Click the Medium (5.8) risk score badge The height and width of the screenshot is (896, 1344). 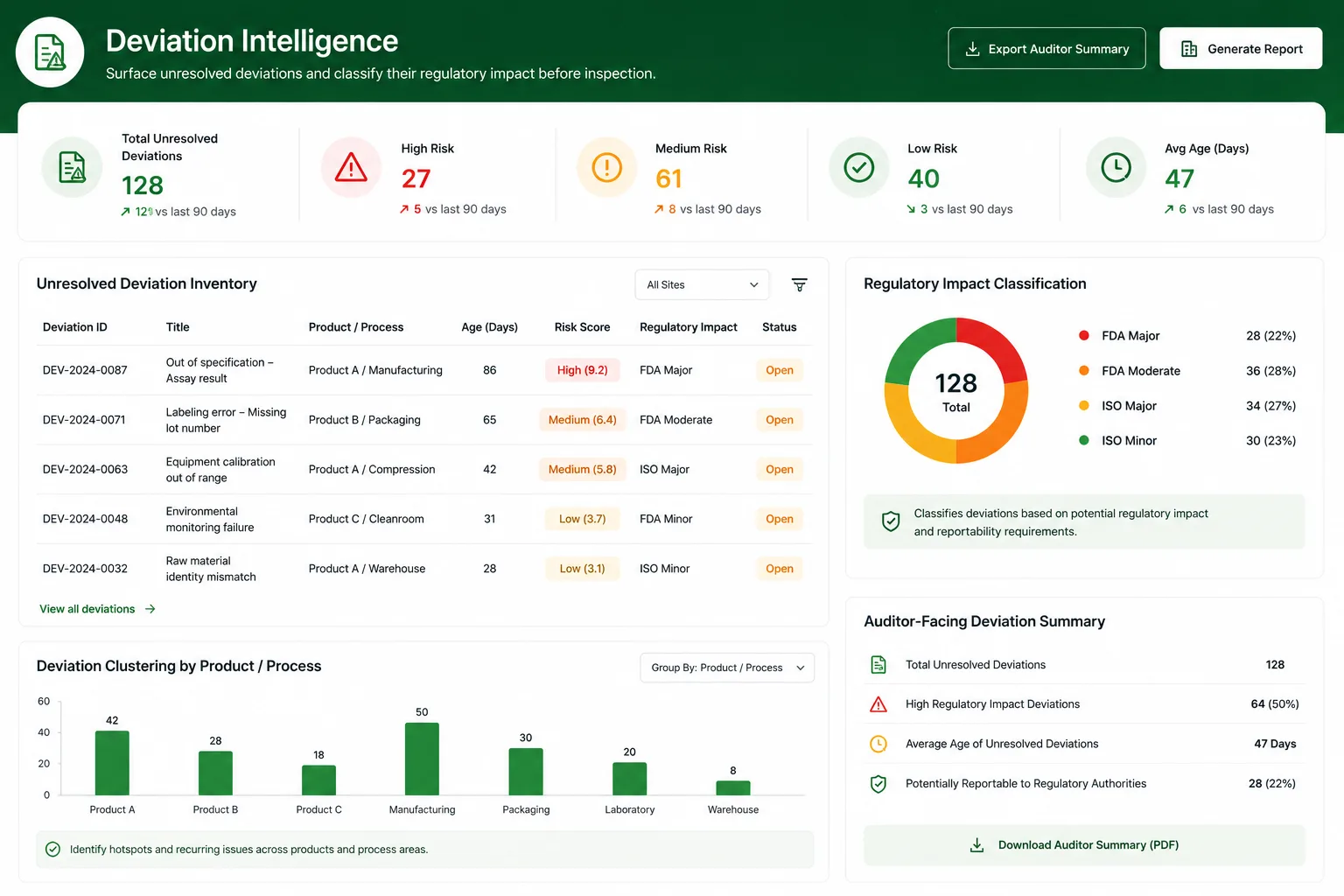(x=583, y=469)
